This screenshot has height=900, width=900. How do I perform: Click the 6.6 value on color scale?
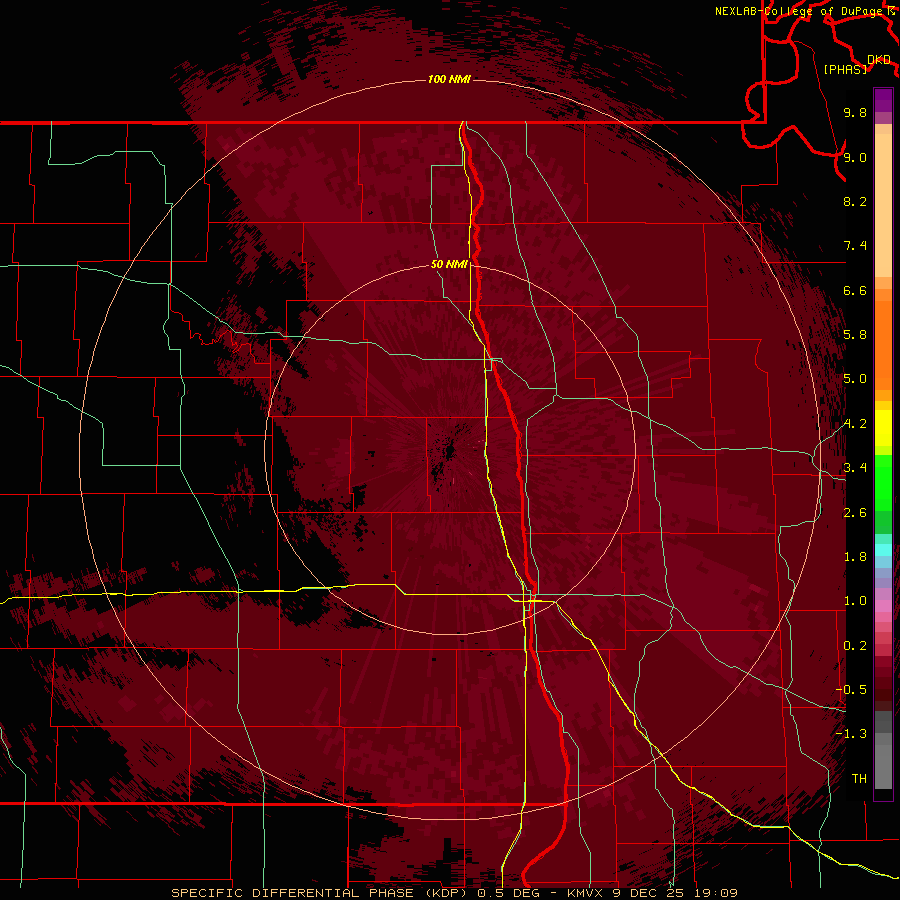pos(855,290)
